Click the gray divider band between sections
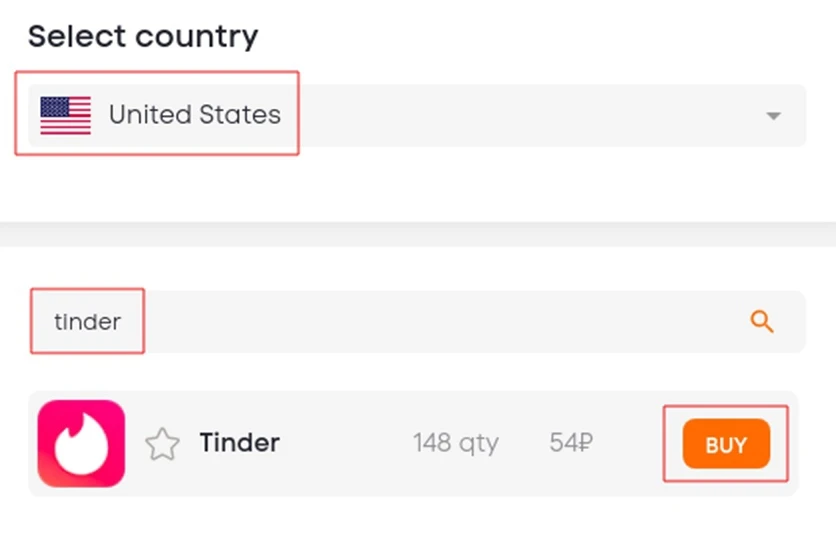This screenshot has height=553, width=836. pyautogui.click(x=418, y=234)
